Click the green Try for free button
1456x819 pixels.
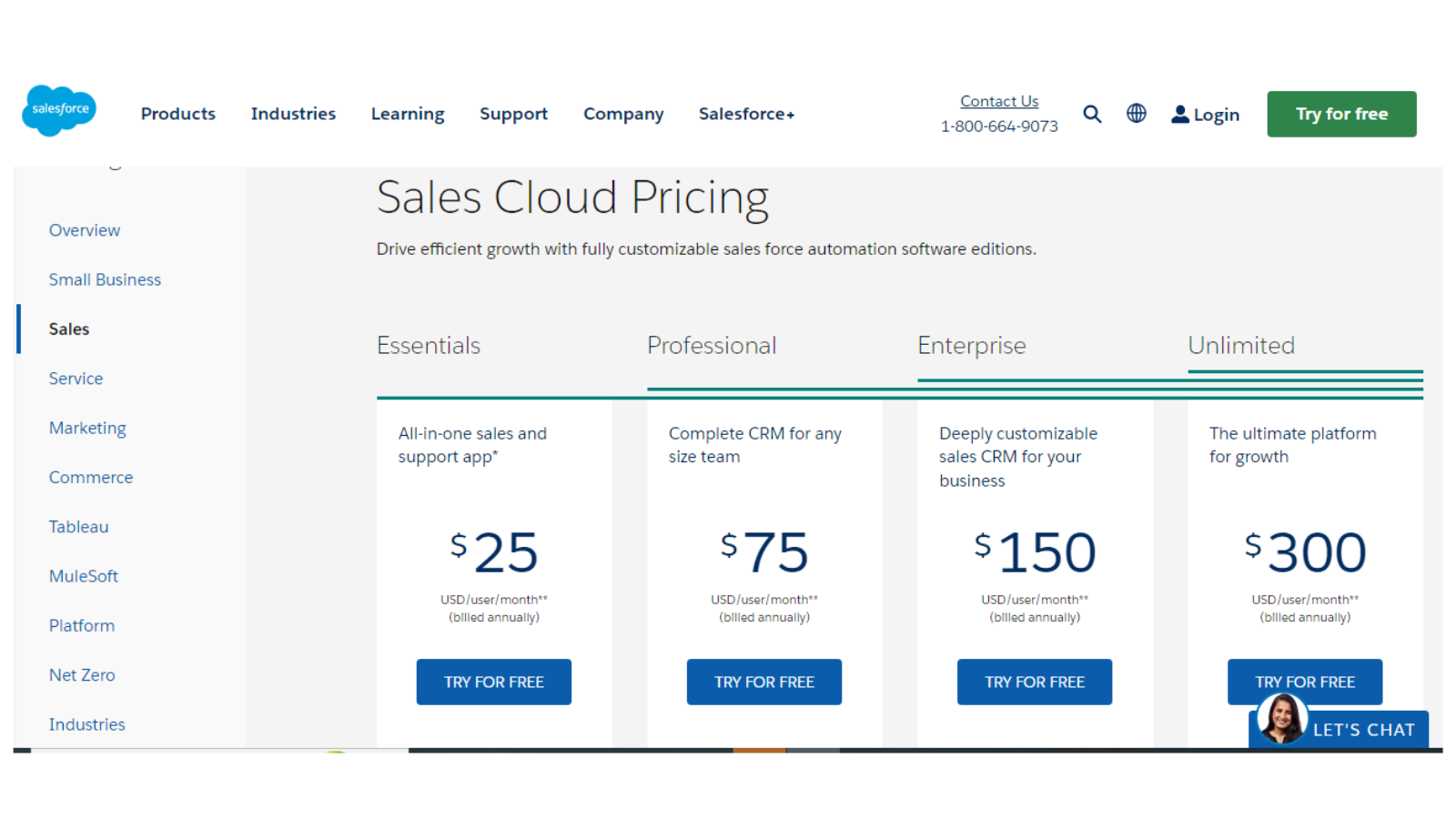1341,114
